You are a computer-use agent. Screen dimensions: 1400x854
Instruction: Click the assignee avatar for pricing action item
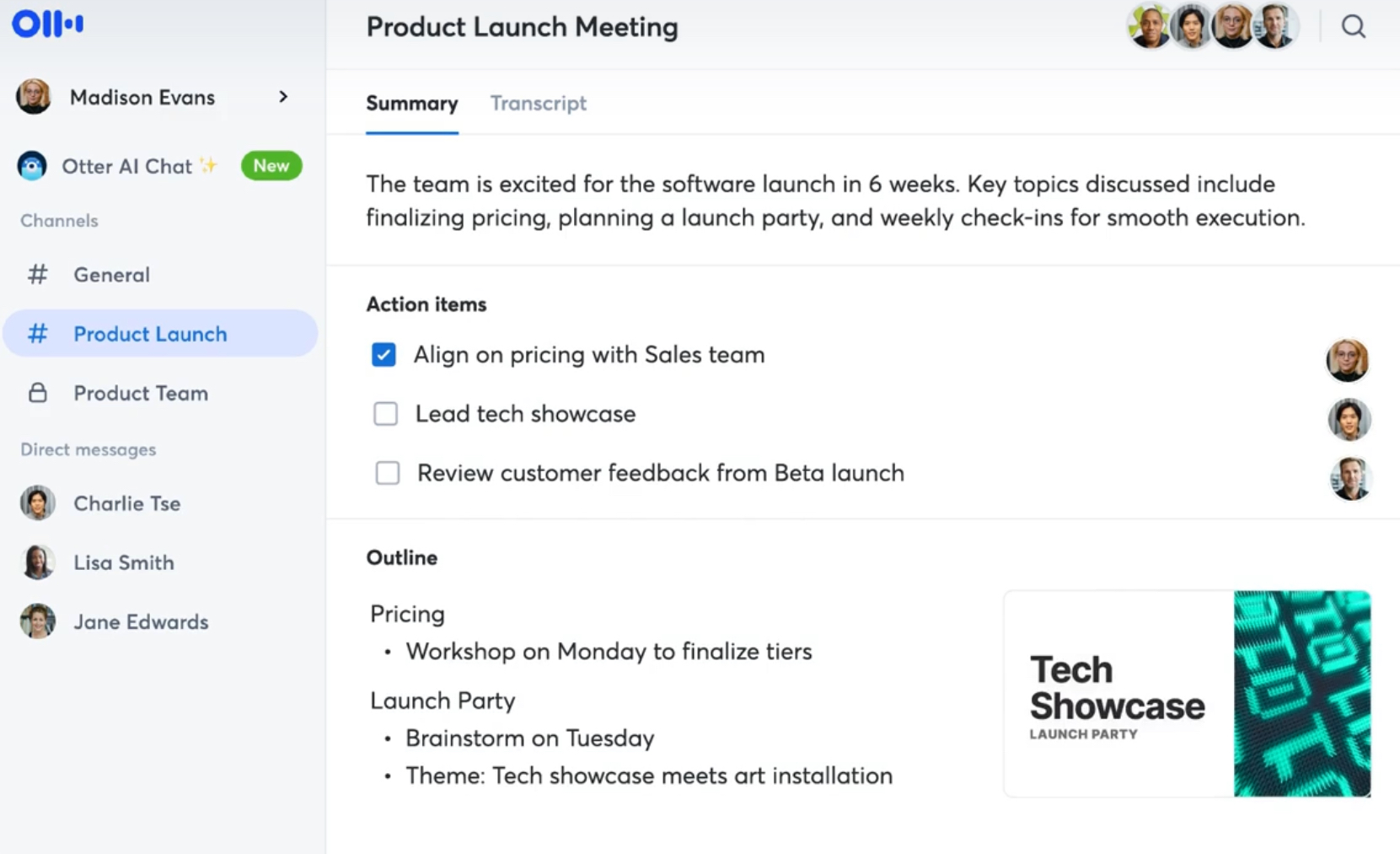click(x=1346, y=361)
